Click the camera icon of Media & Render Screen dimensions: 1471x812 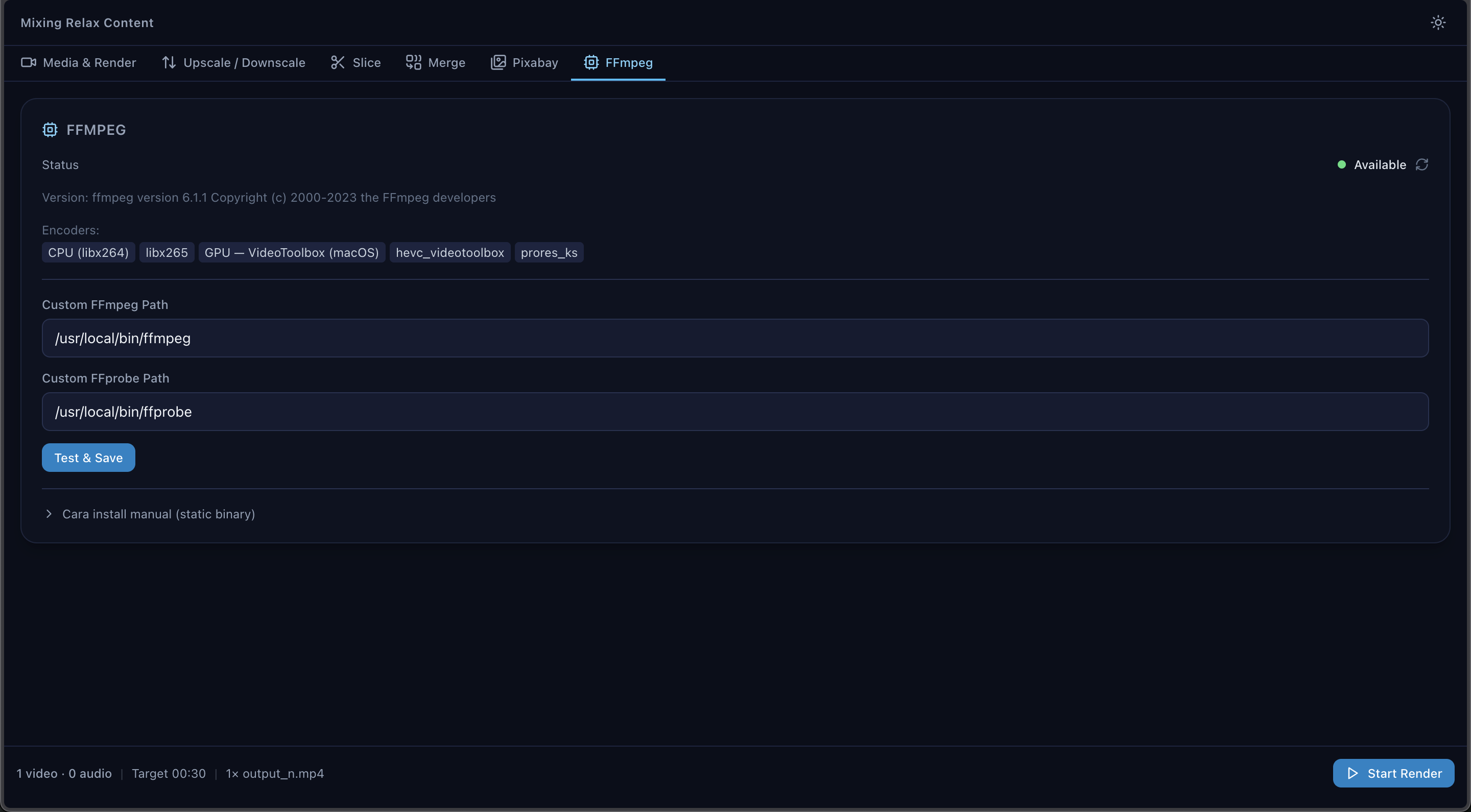pyautogui.click(x=29, y=62)
